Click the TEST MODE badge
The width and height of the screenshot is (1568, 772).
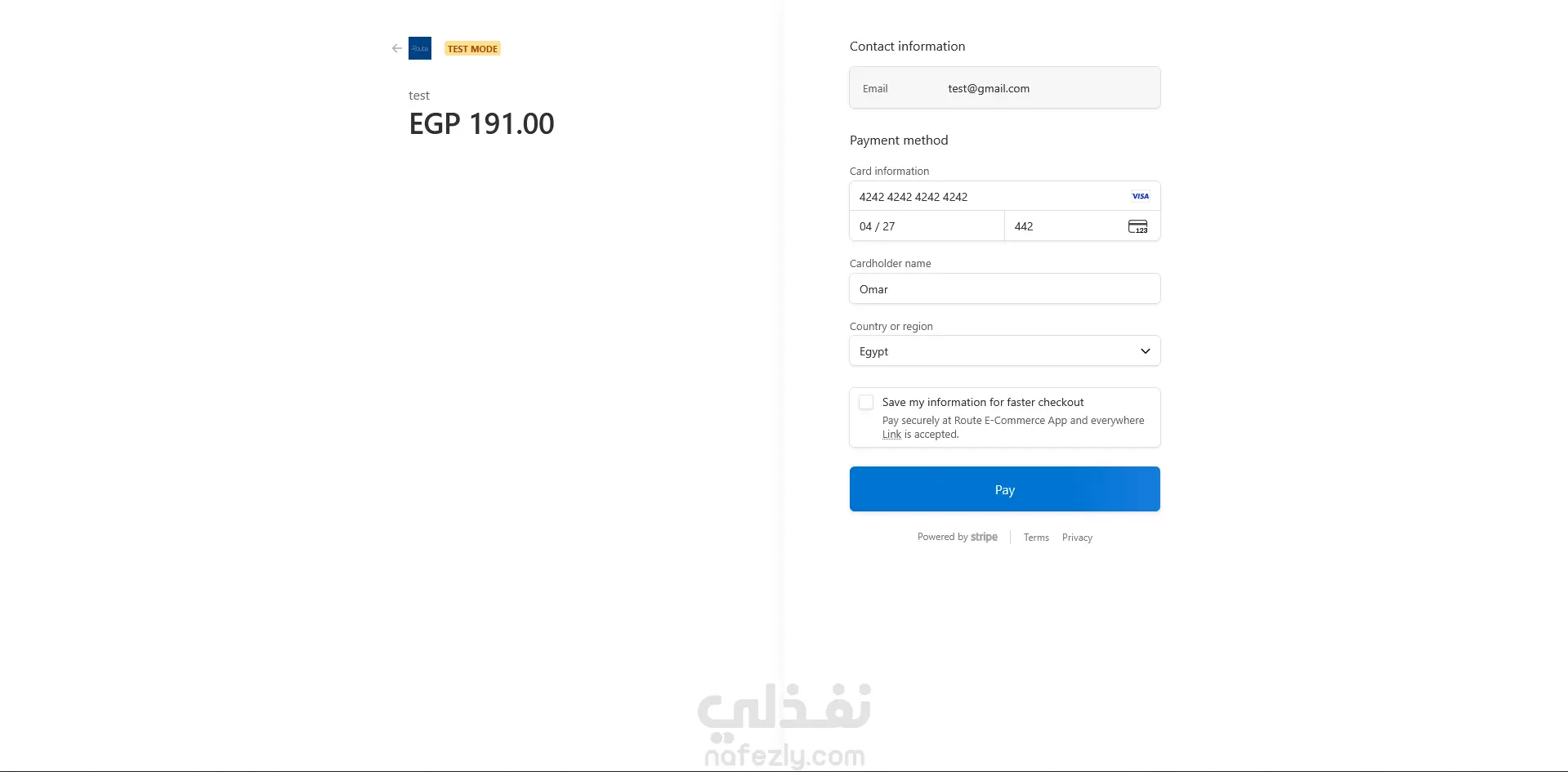coord(472,49)
